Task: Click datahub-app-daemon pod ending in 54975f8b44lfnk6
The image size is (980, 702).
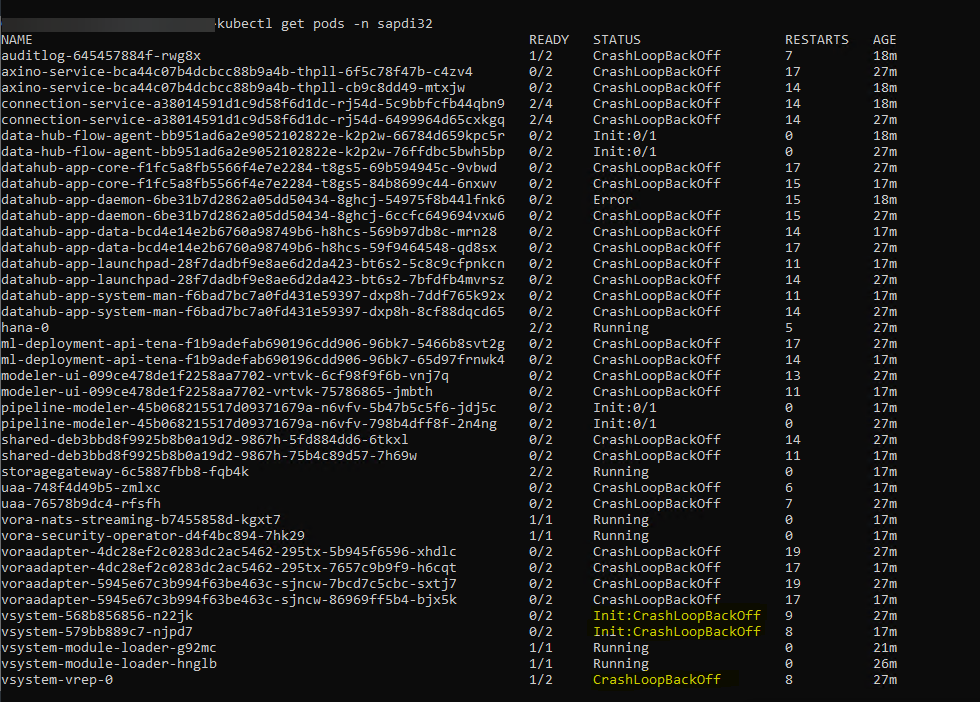Action: point(253,199)
